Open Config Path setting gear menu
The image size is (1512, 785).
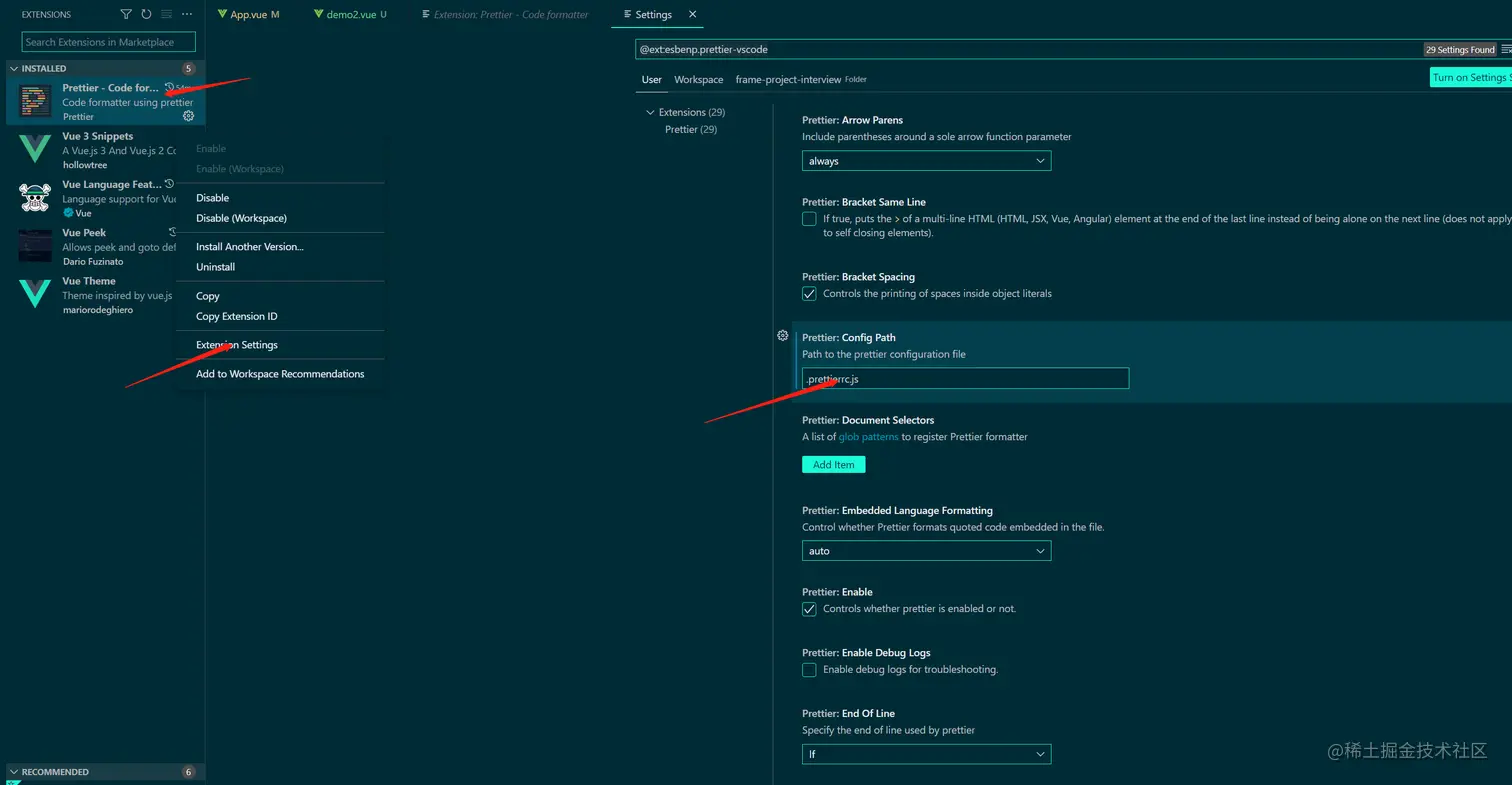point(783,336)
